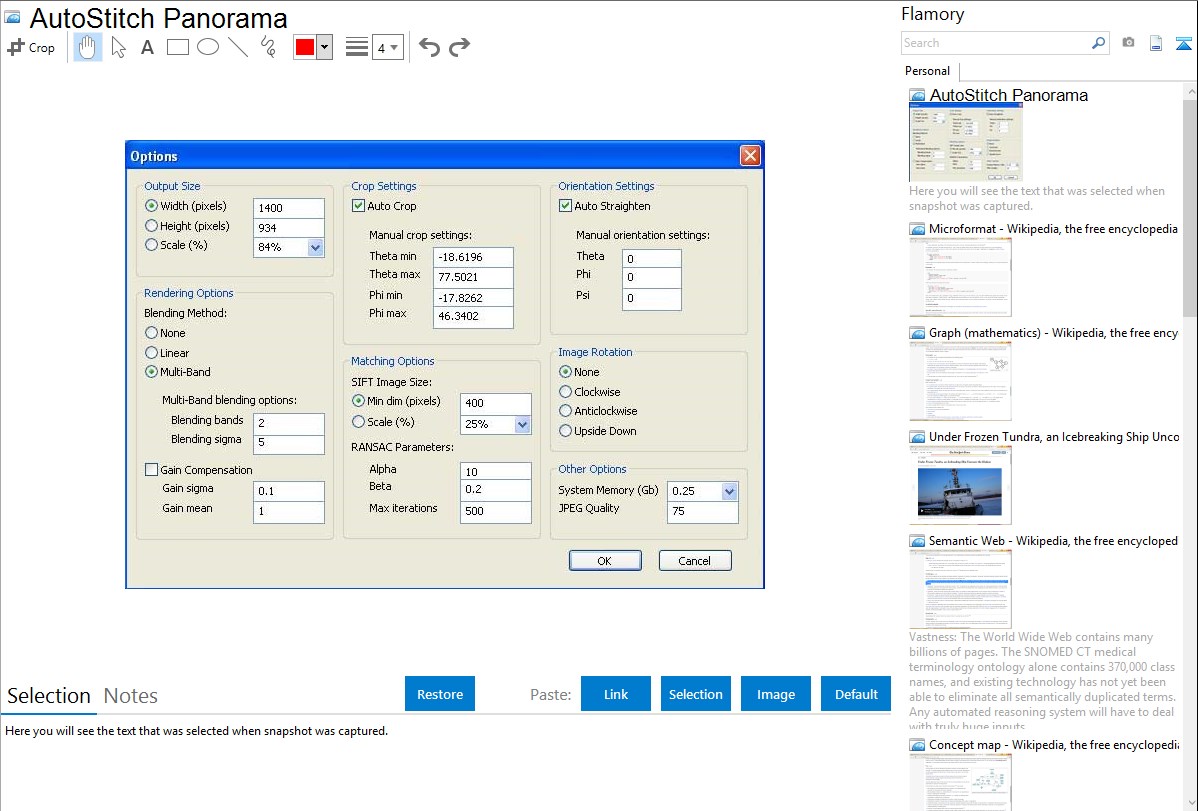Screen dimensions: 1198x811
Task: Select the Output Size Scale (%) radio
Action: pos(151,245)
